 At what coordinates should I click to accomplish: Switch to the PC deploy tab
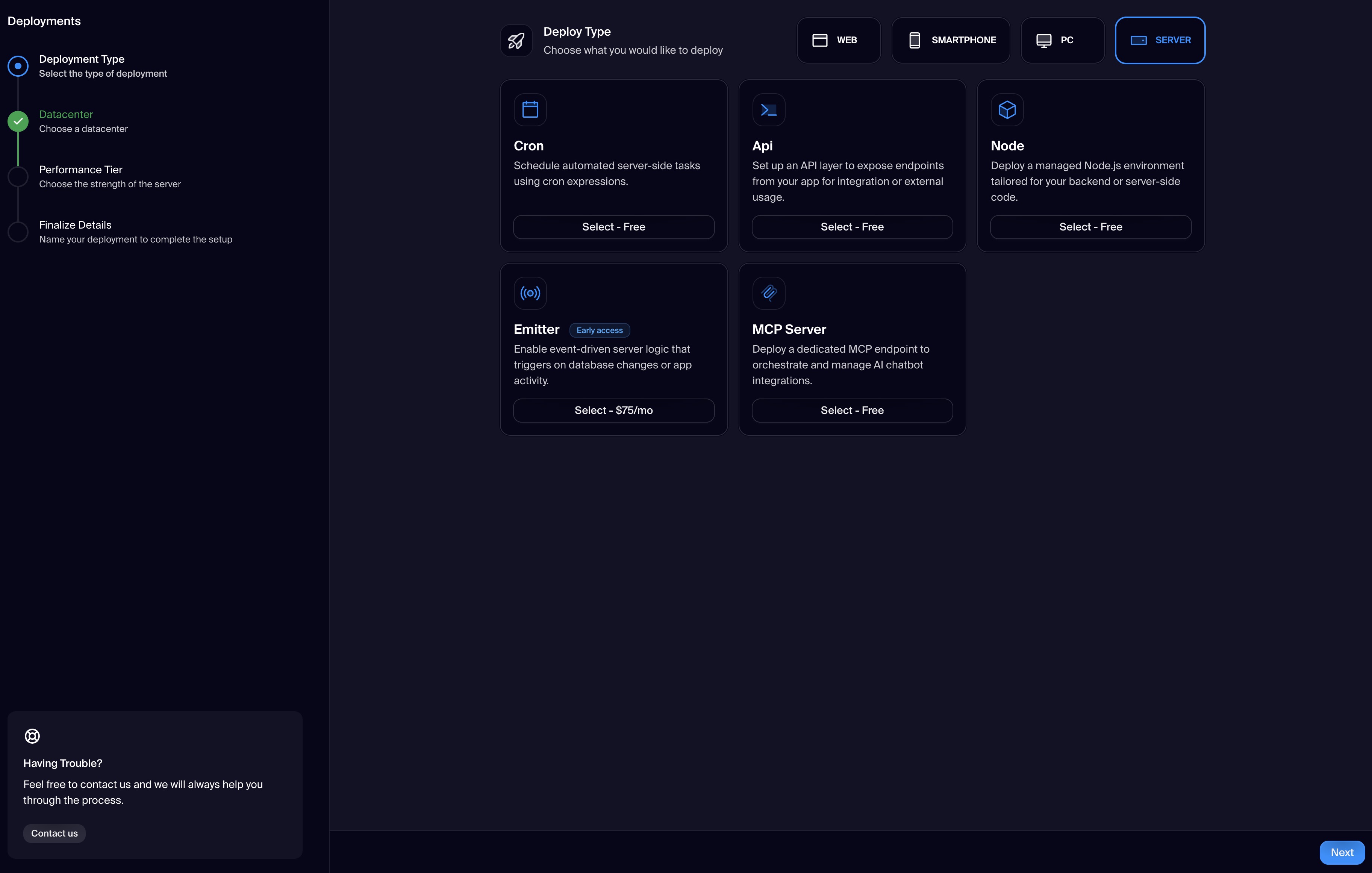tap(1062, 41)
